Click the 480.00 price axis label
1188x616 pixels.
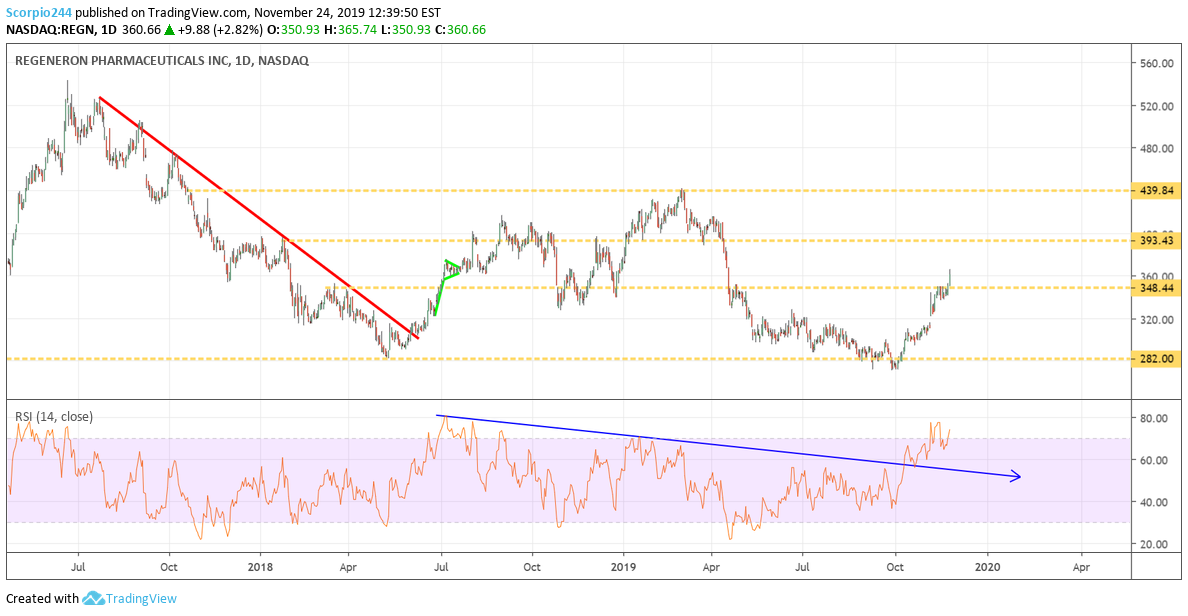1156,149
